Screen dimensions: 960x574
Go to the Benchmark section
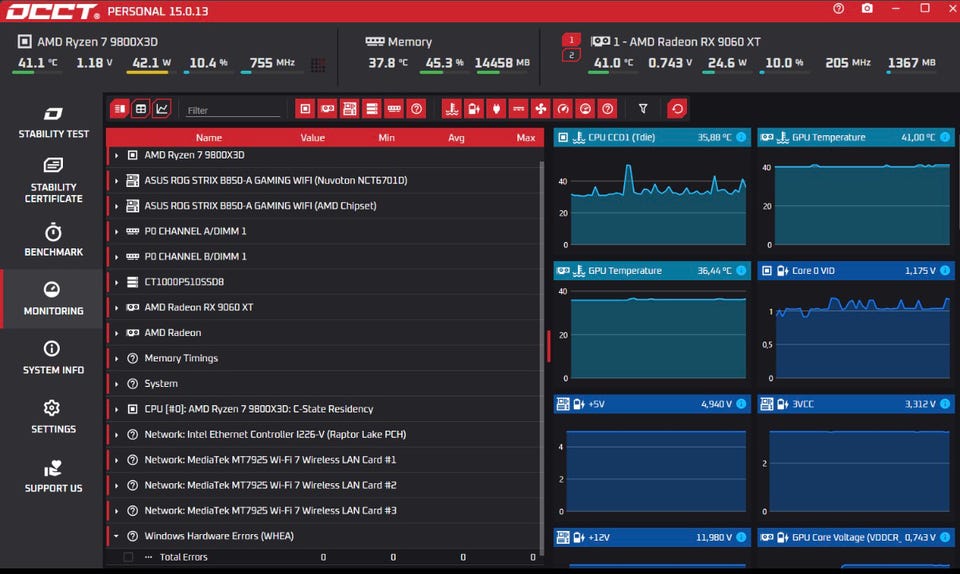click(x=53, y=240)
